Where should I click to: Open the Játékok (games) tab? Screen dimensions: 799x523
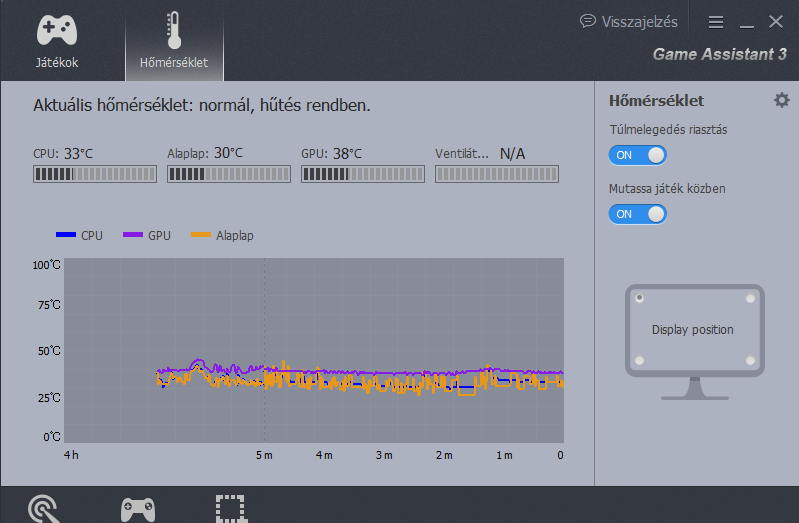pos(57,41)
